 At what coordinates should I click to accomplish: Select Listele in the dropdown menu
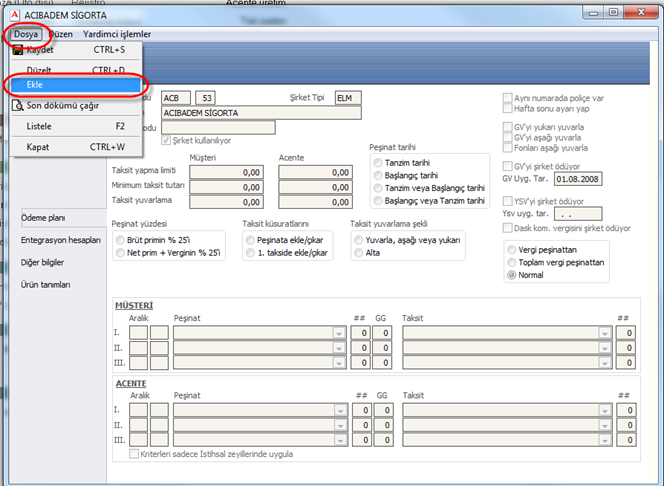40,126
